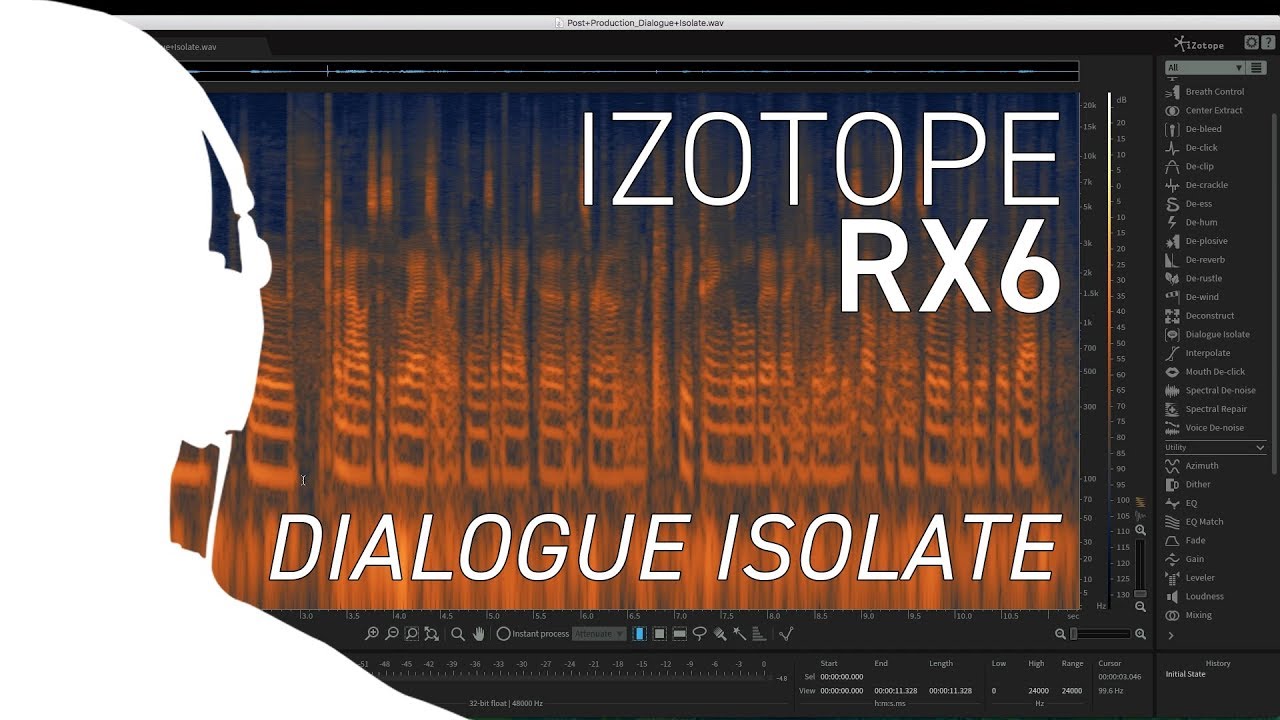Select the Frequency selection tool
Screen dimensions: 1280x720
679,634
